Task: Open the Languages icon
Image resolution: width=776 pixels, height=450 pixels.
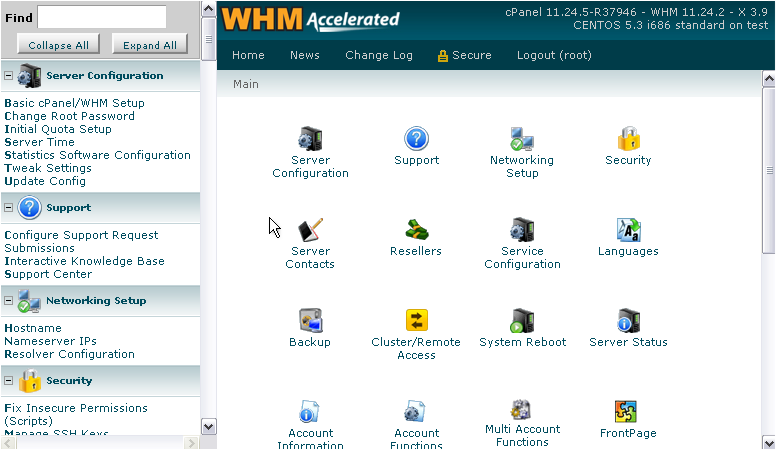Action: pos(628,230)
